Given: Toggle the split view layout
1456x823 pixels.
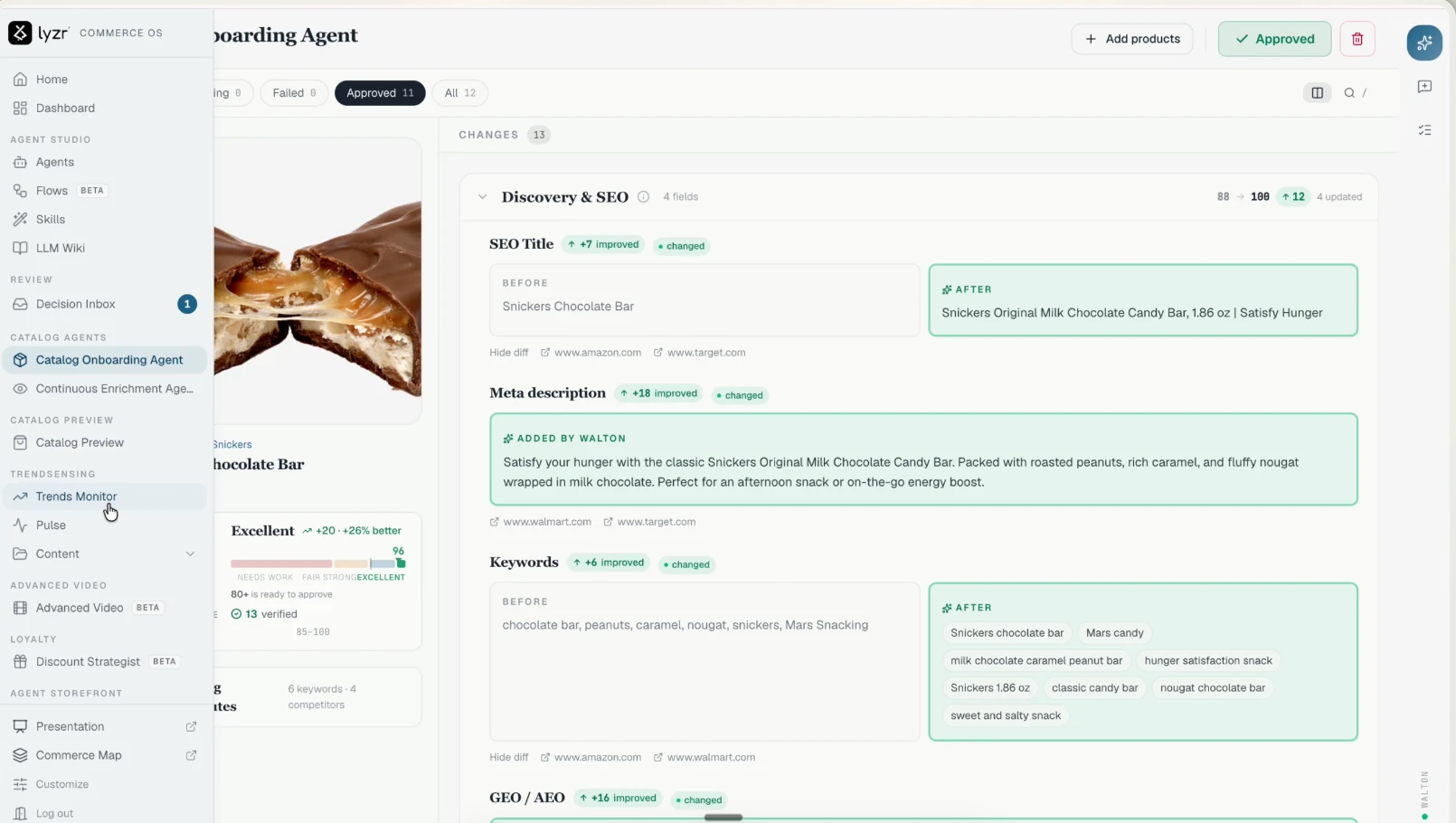Looking at the screenshot, I should [x=1318, y=92].
